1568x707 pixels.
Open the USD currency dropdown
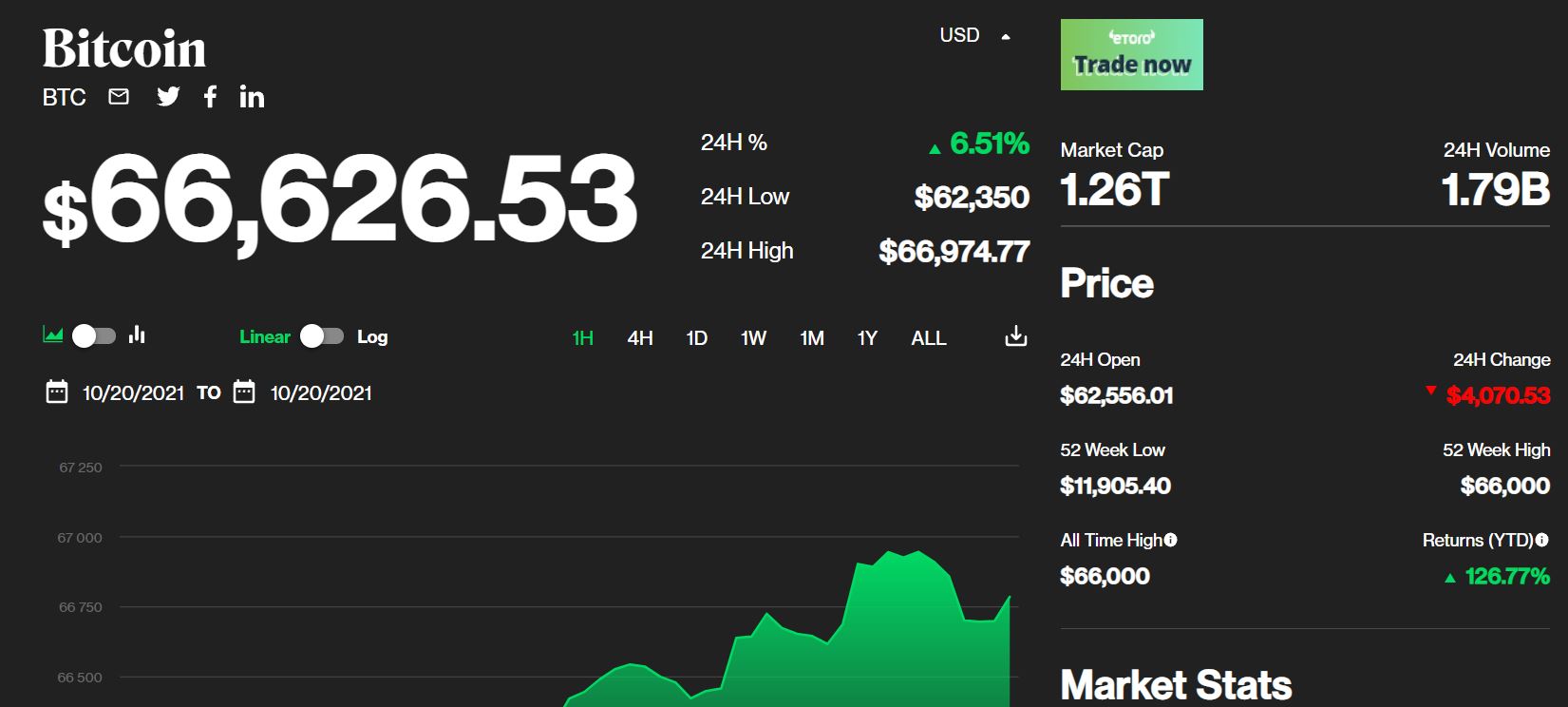pyautogui.click(x=974, y=36)
